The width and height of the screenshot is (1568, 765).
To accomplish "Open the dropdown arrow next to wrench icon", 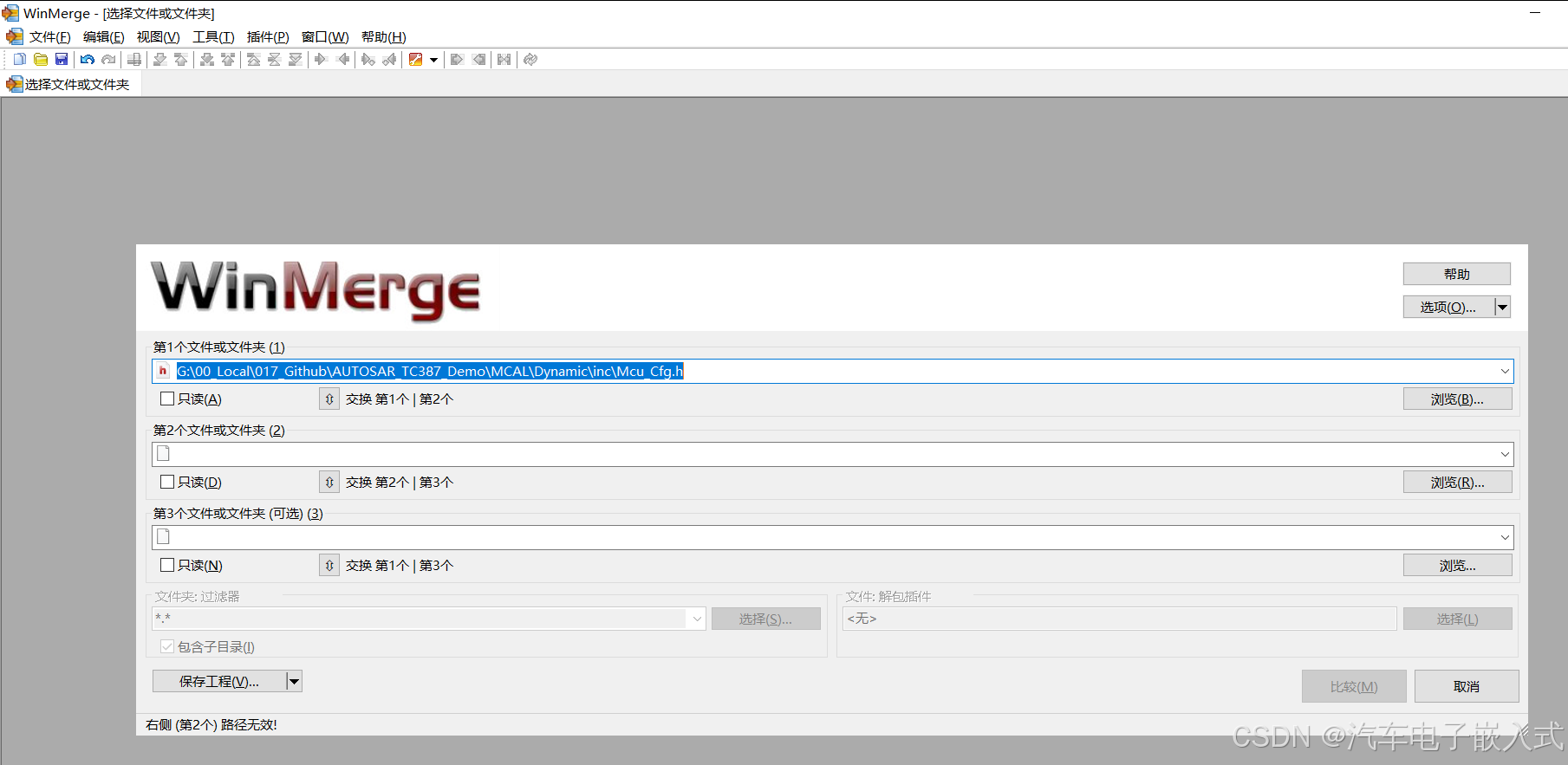I will pos(434,59).
